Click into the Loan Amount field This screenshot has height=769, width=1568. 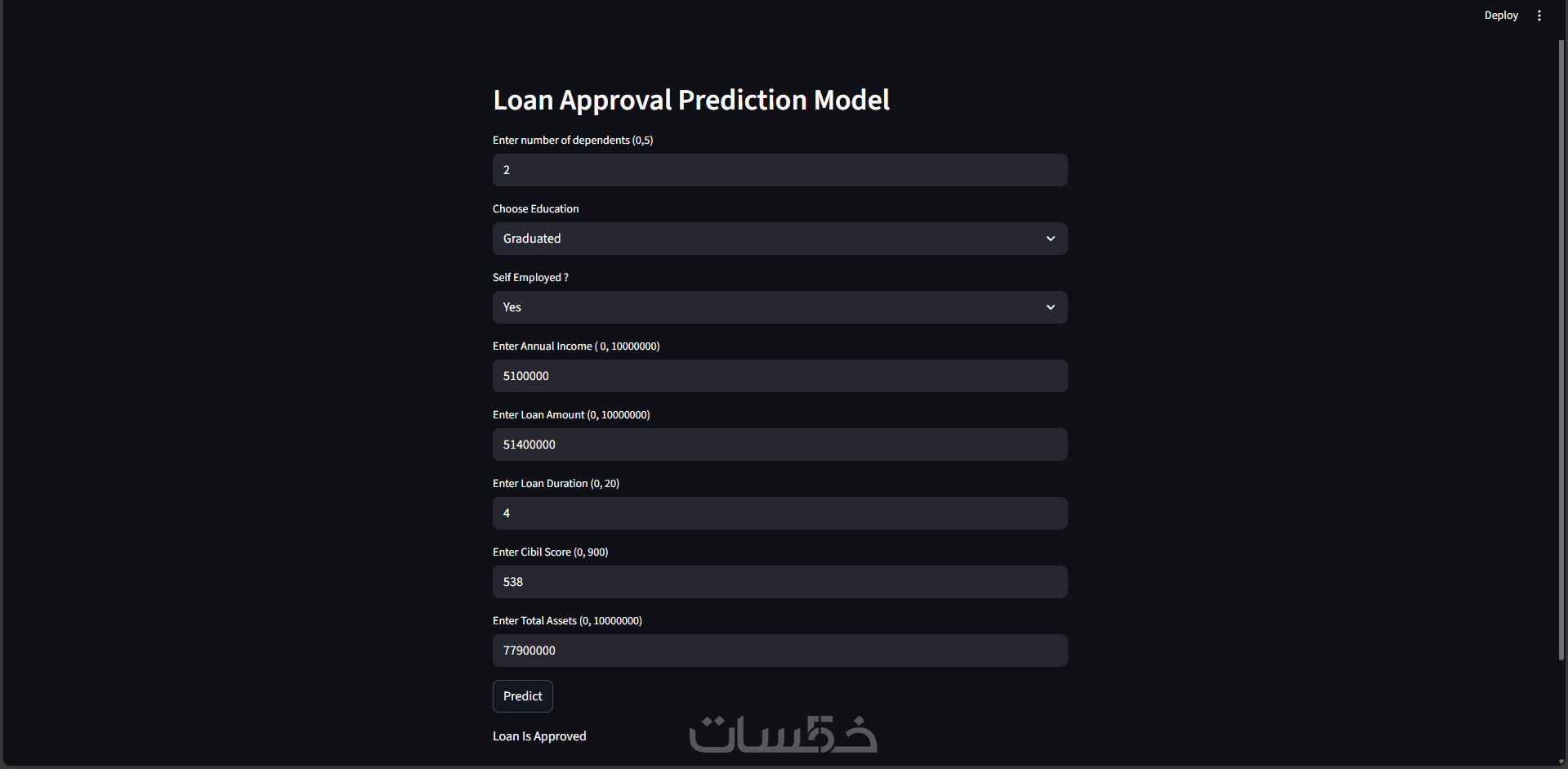pos(780,445)
